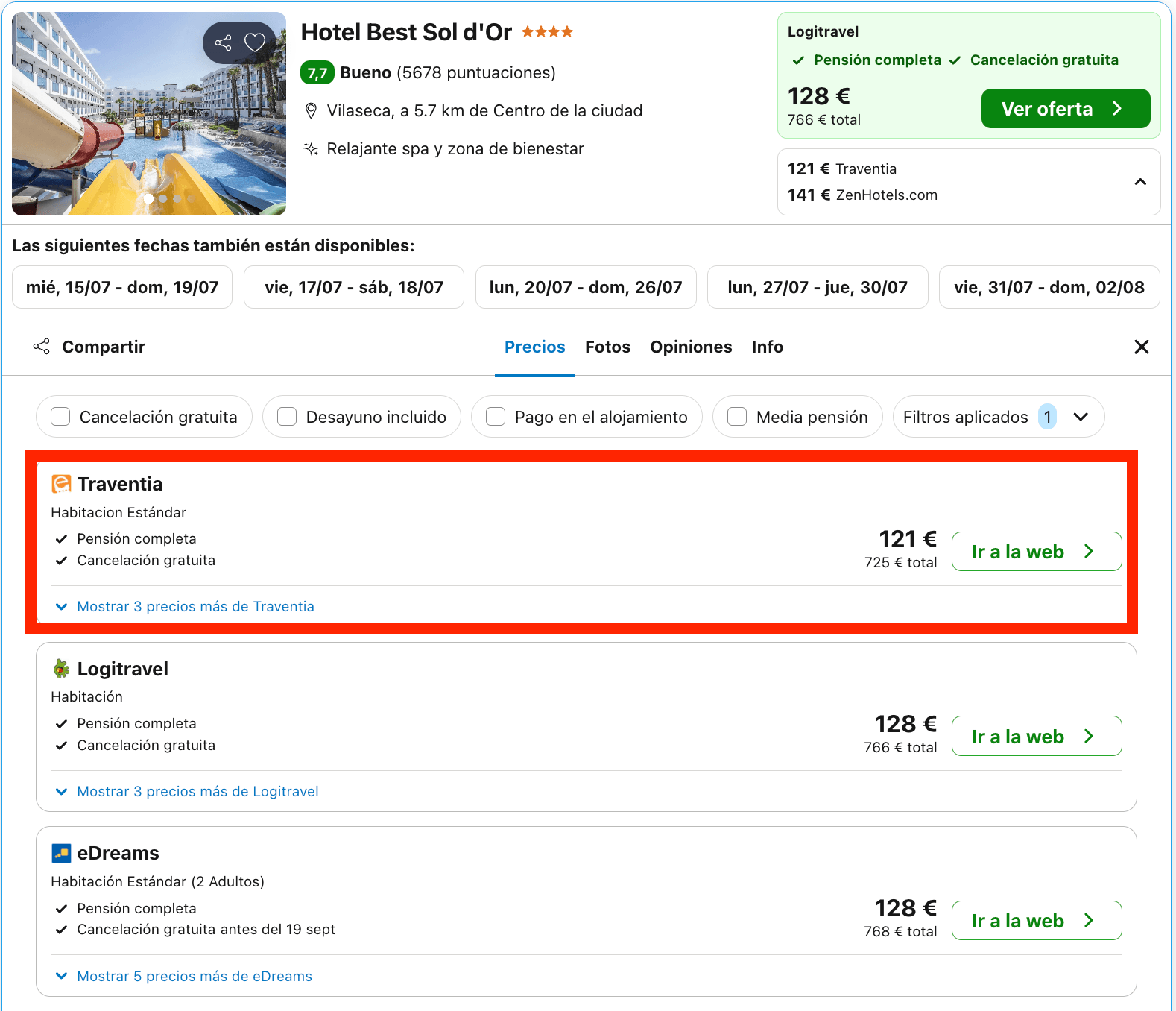
Task: Click the Compartir share icon
Action: [x=42, y=347]
